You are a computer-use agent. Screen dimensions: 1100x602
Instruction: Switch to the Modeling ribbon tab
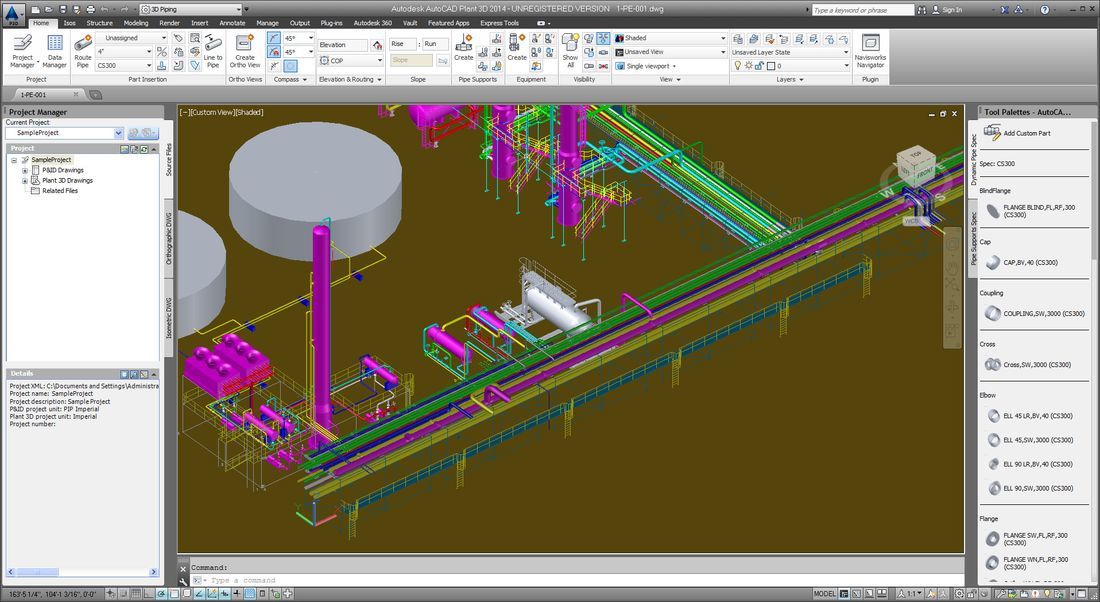(136, 23)
